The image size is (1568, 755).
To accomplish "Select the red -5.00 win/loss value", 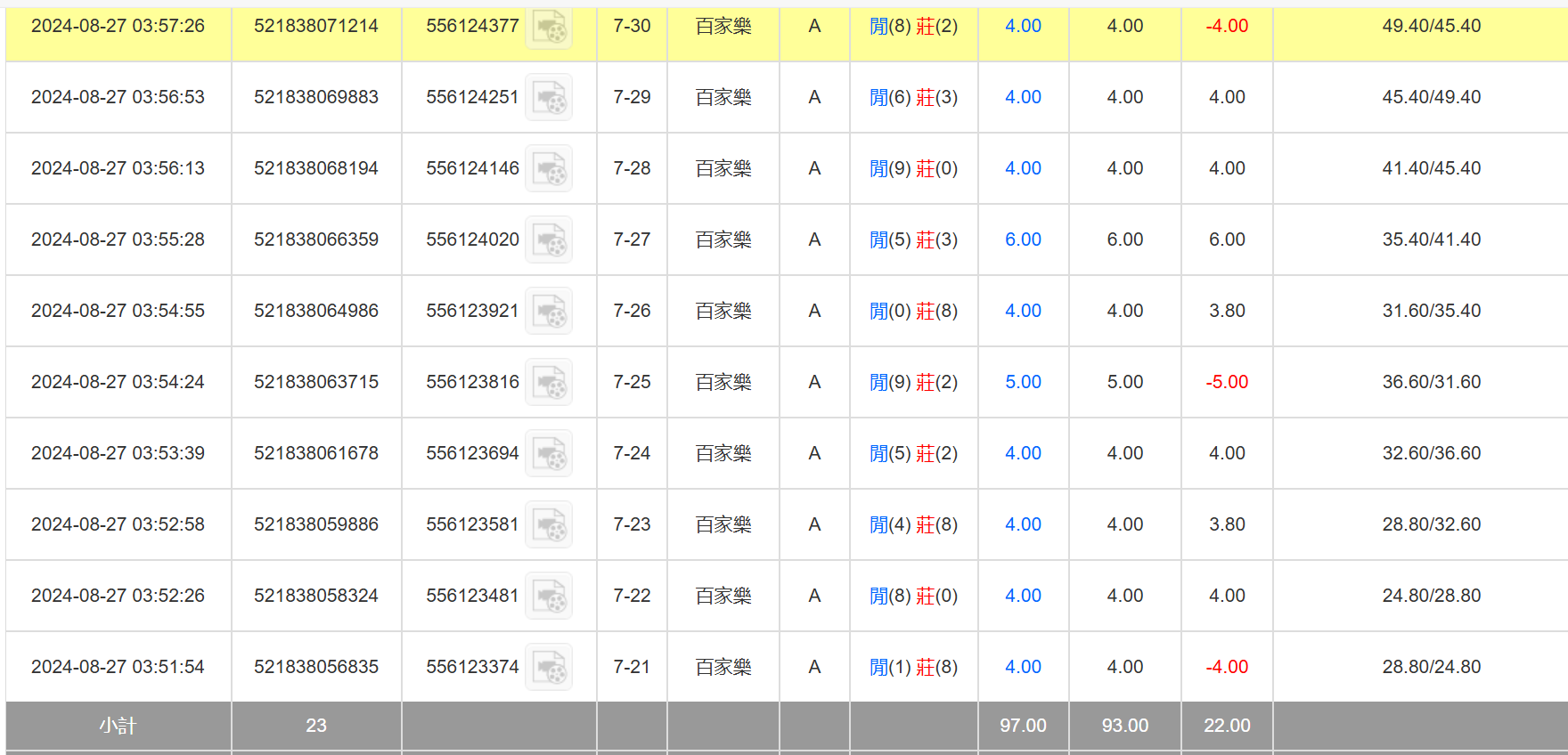I will pos(1227,382).
